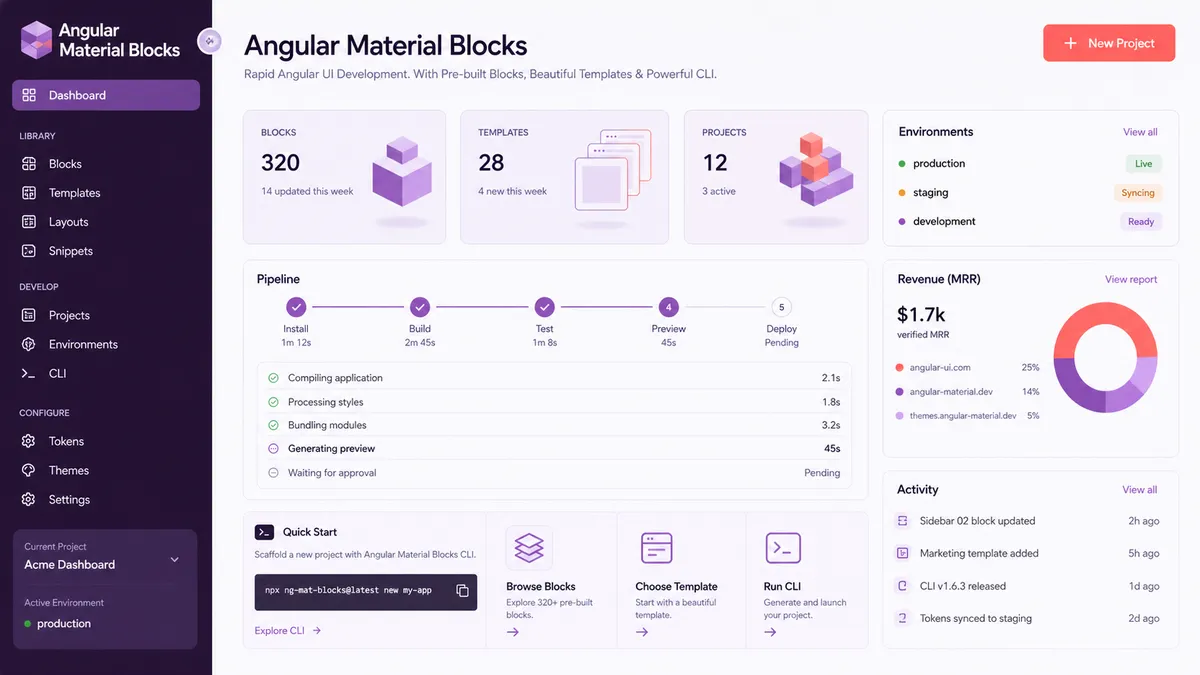Open the Templates 28 stat card
This screenshot has height=675, width=1200.
coord(564,177)
